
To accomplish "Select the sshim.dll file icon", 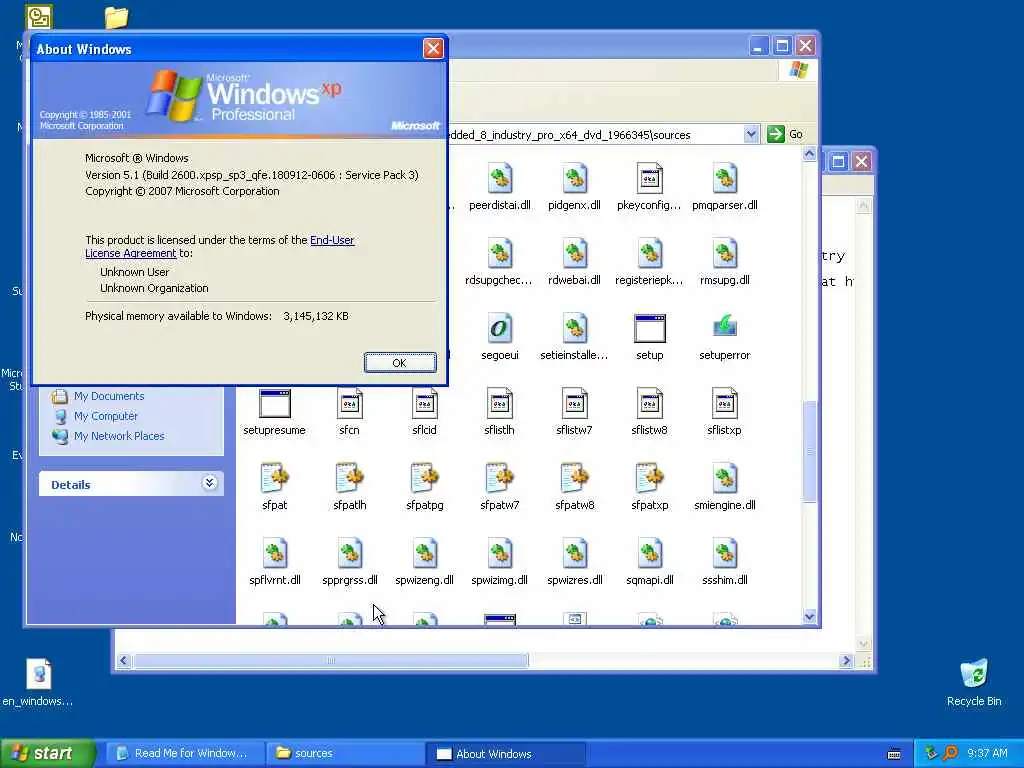I will (x=725, y=554).
